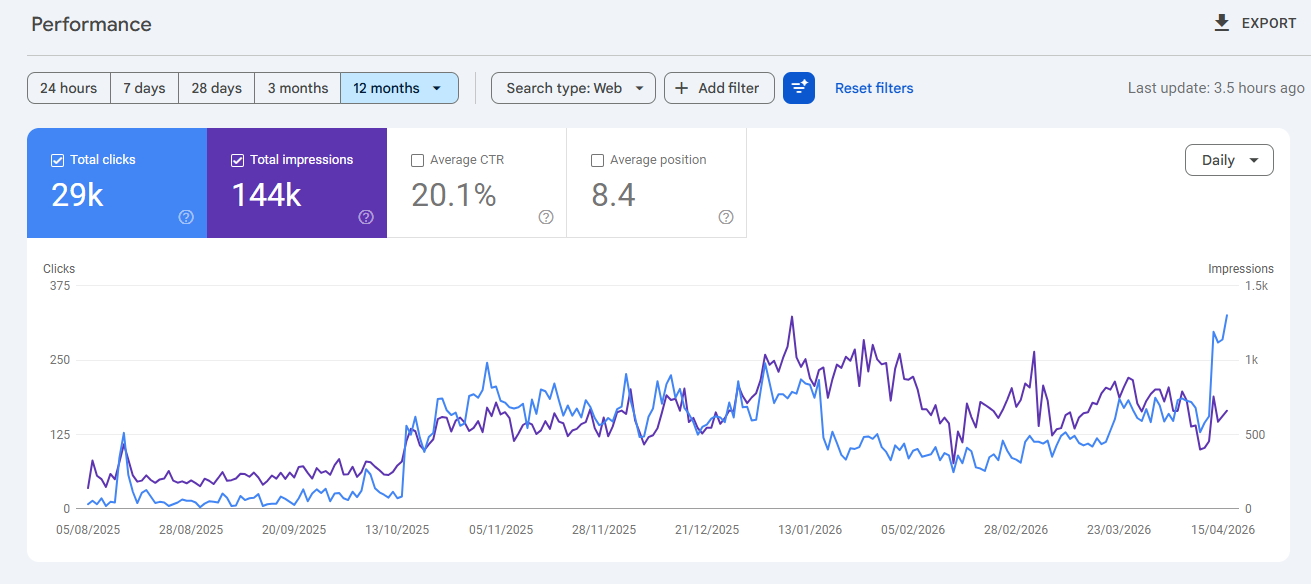The image size is (1311, 584).
Task: Click the Reset filters link
Action: click(873, 88)
